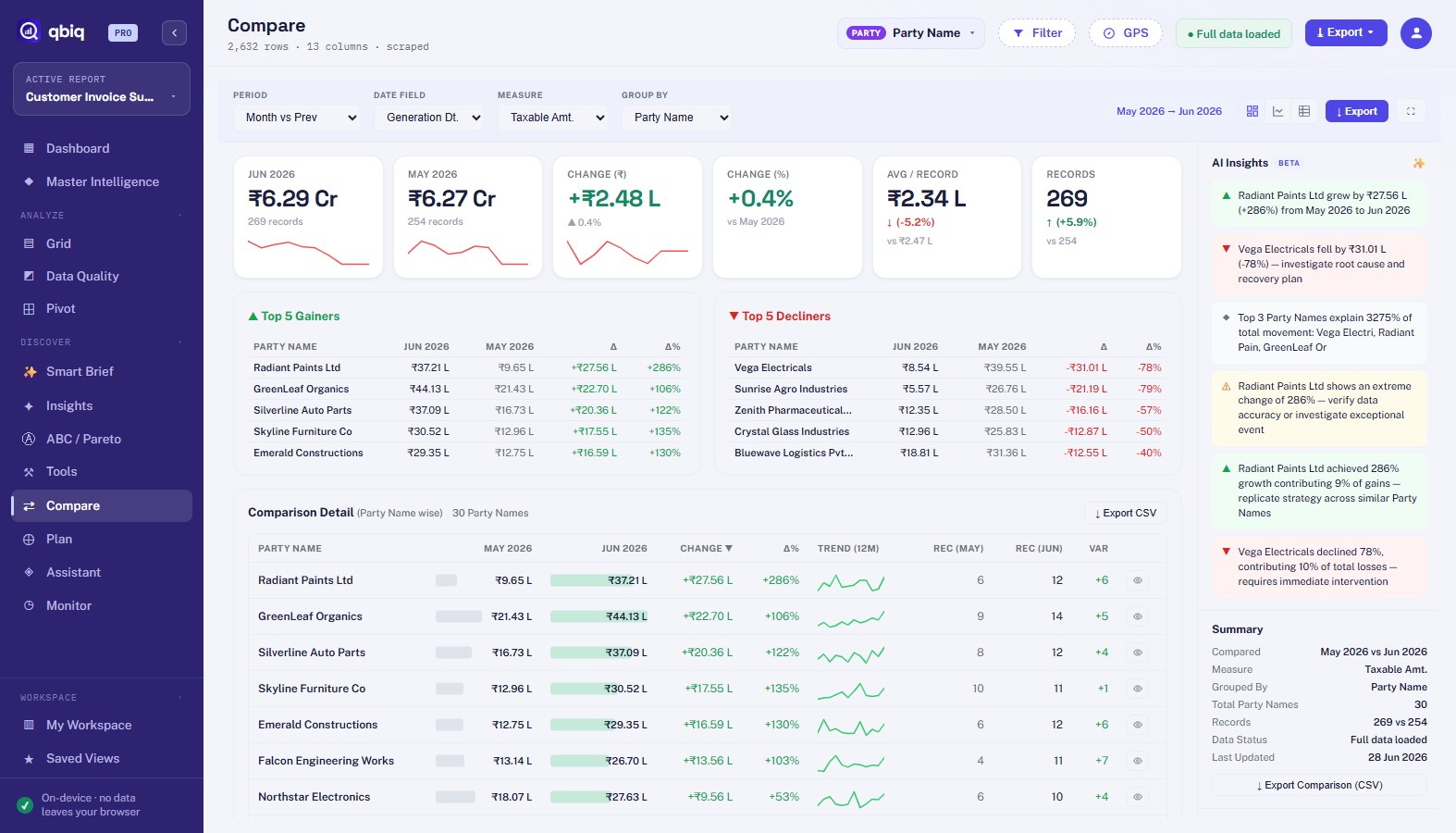Image resolution: width=1456 pixels, height=833 pixels.
Task: Sort by the CHANGE column header
Action: 706,549
